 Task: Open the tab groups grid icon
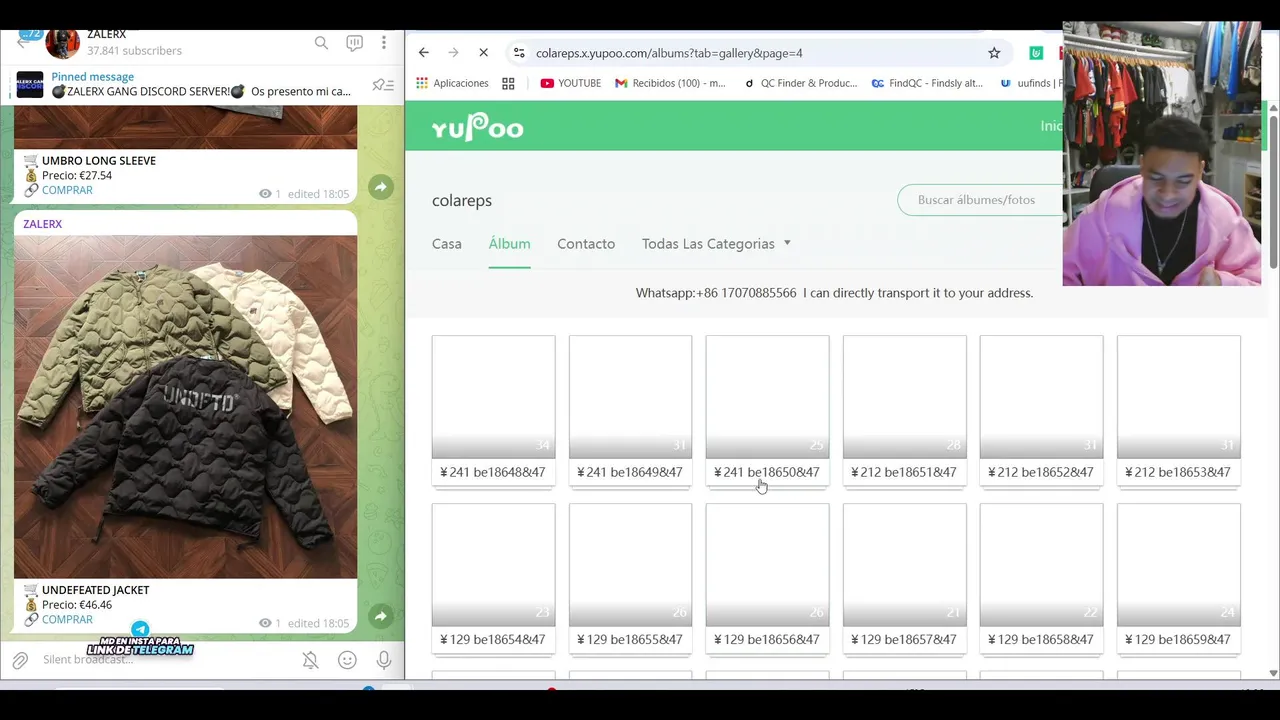(x=508, y=83)
